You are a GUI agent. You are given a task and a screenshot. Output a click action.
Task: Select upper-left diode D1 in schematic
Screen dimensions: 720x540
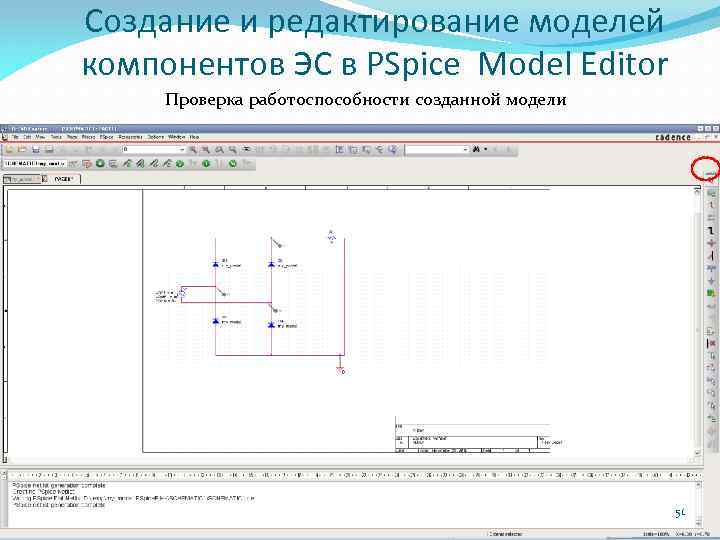[x=215, y=264]
